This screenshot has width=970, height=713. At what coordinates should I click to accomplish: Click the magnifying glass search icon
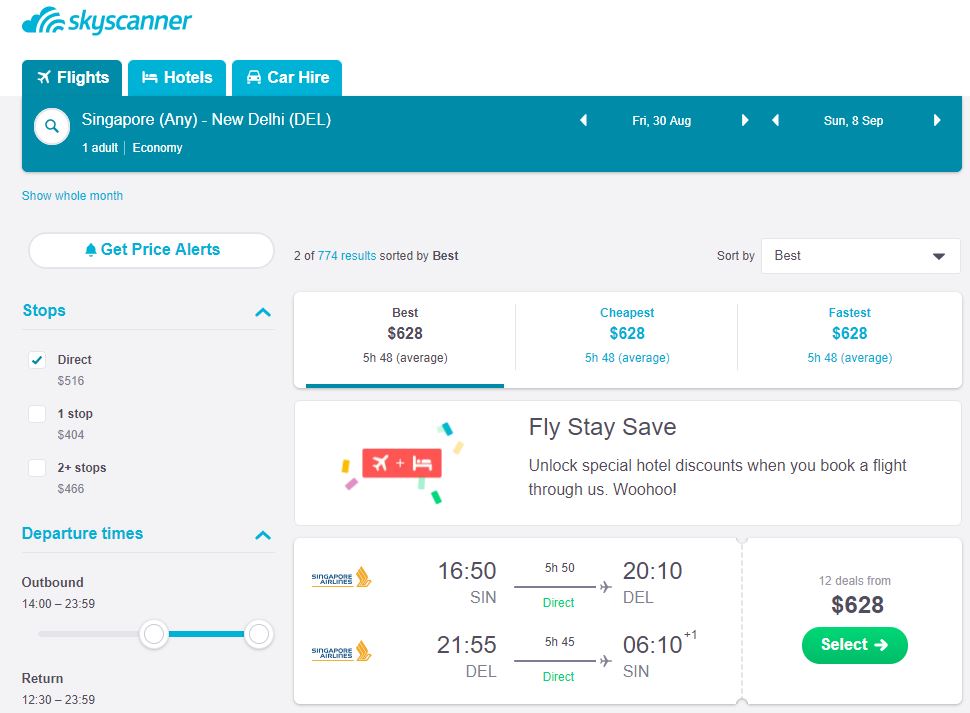(x=51, y=127)
